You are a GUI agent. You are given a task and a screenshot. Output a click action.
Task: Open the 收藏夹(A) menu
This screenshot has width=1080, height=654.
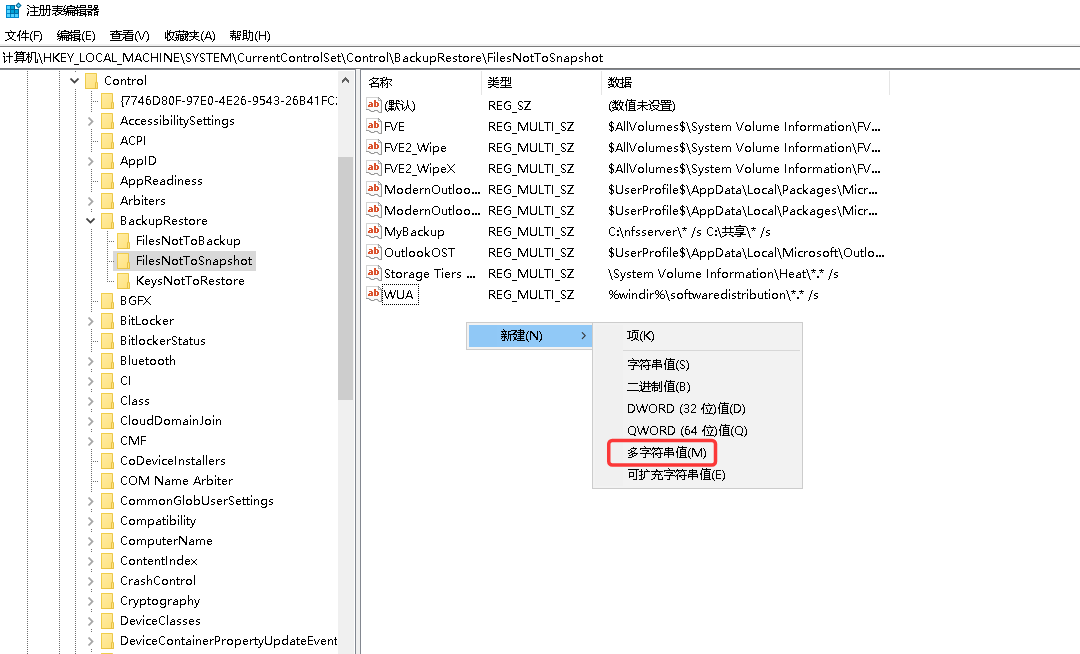(x=189, y=36)
